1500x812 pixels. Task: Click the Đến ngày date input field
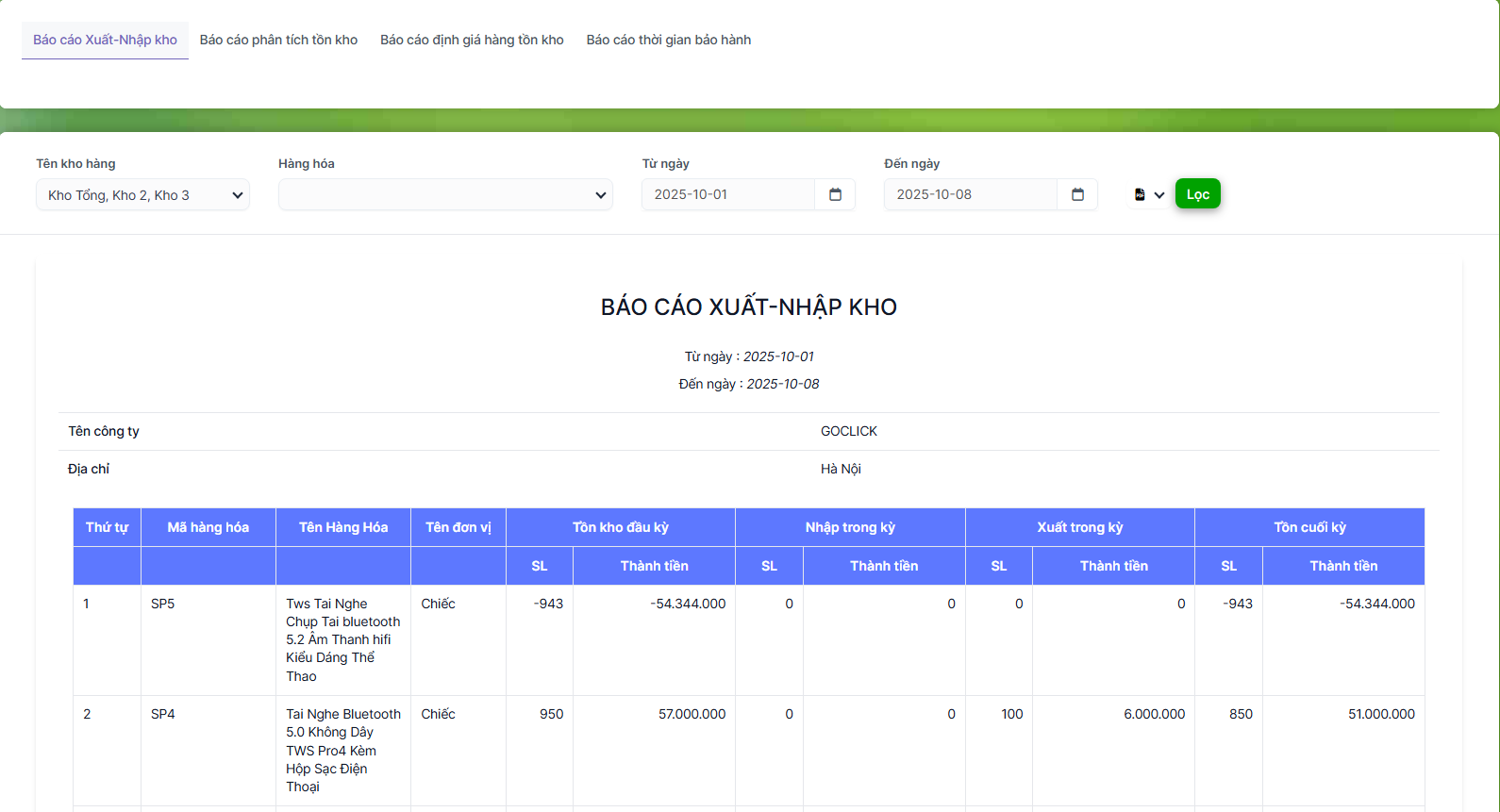point(970,194)
